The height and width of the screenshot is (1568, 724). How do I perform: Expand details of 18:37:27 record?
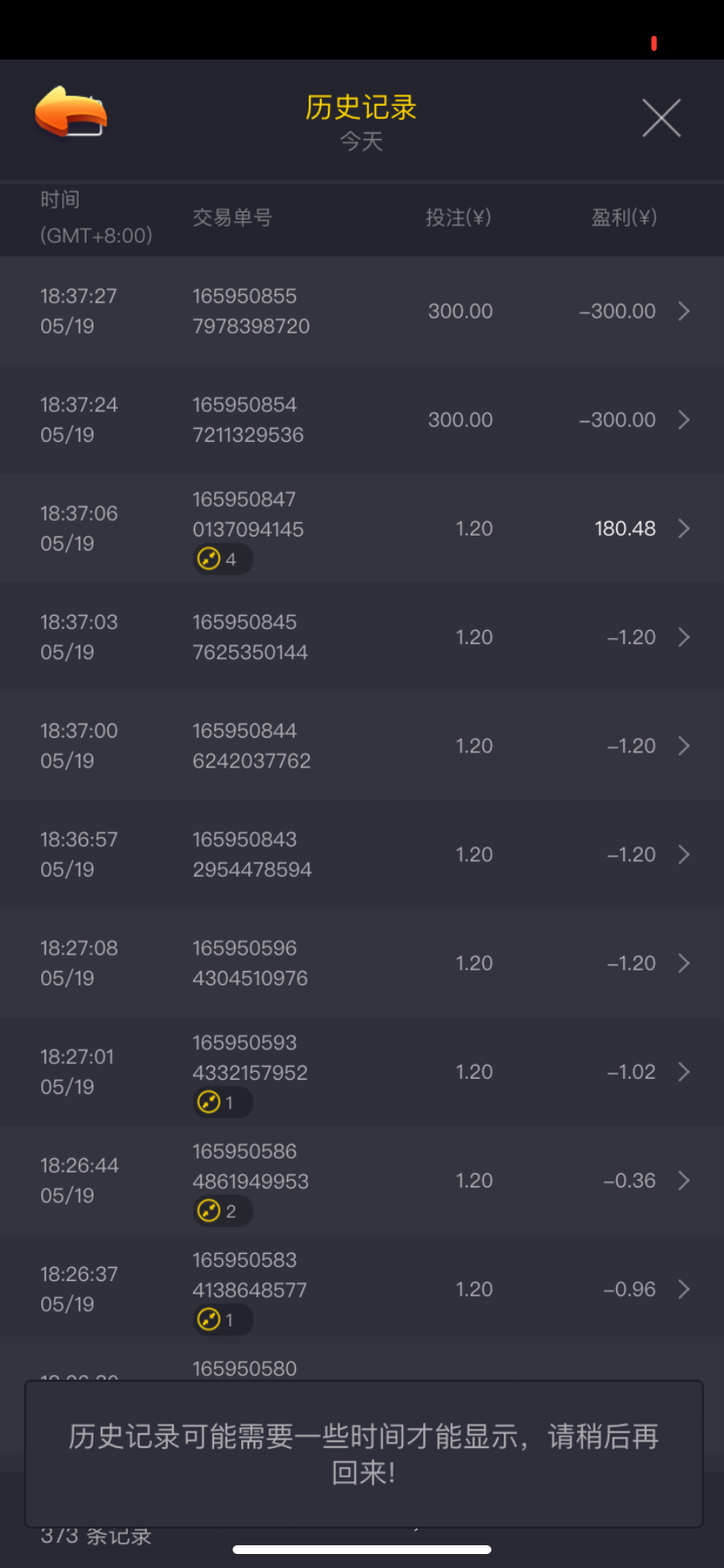tap(684, 311)
